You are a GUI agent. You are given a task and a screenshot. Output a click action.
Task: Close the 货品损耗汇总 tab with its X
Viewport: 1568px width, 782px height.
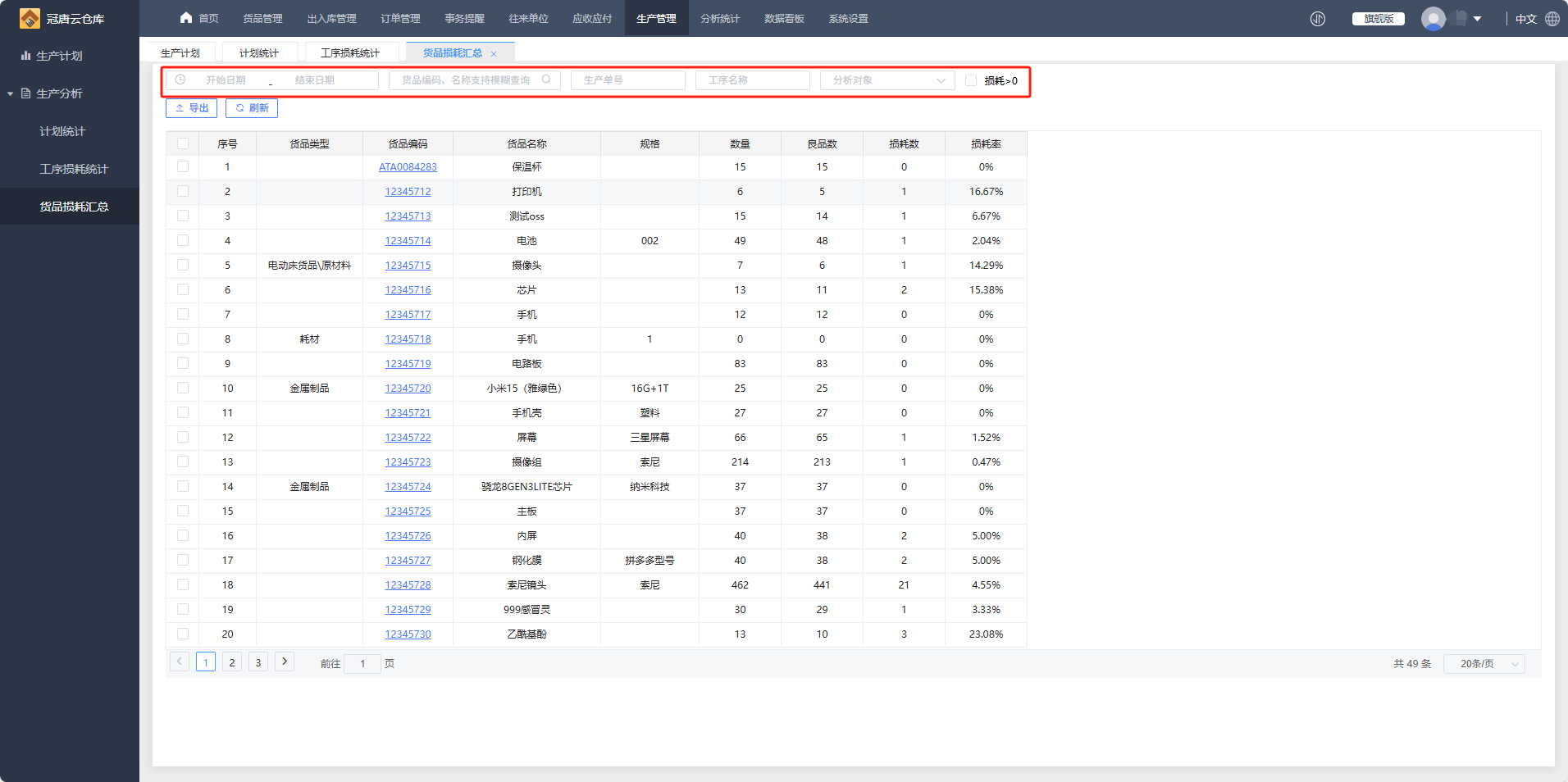494,54
